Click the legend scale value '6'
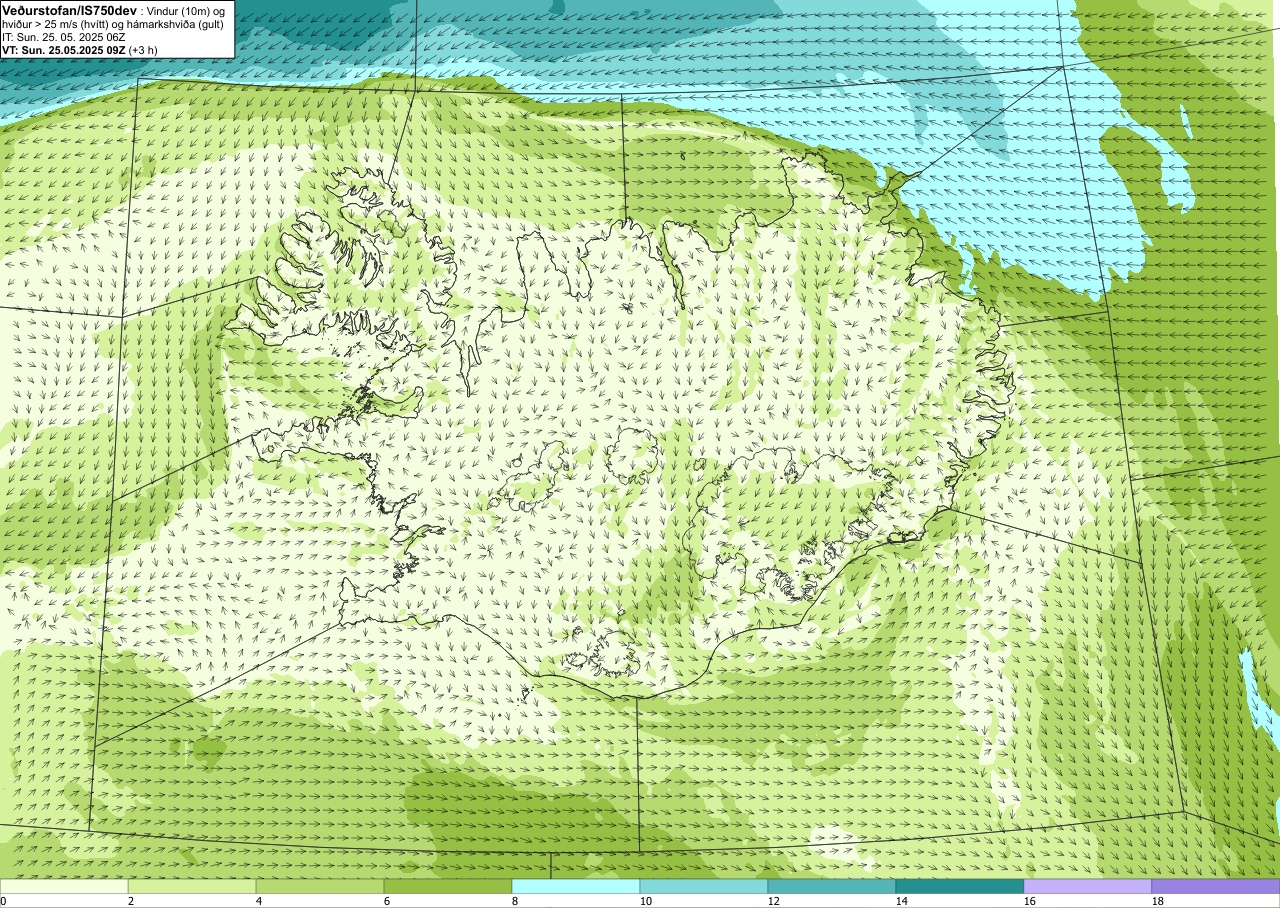The height and width of the screenshot is (908, 1280). click(387, 901)
